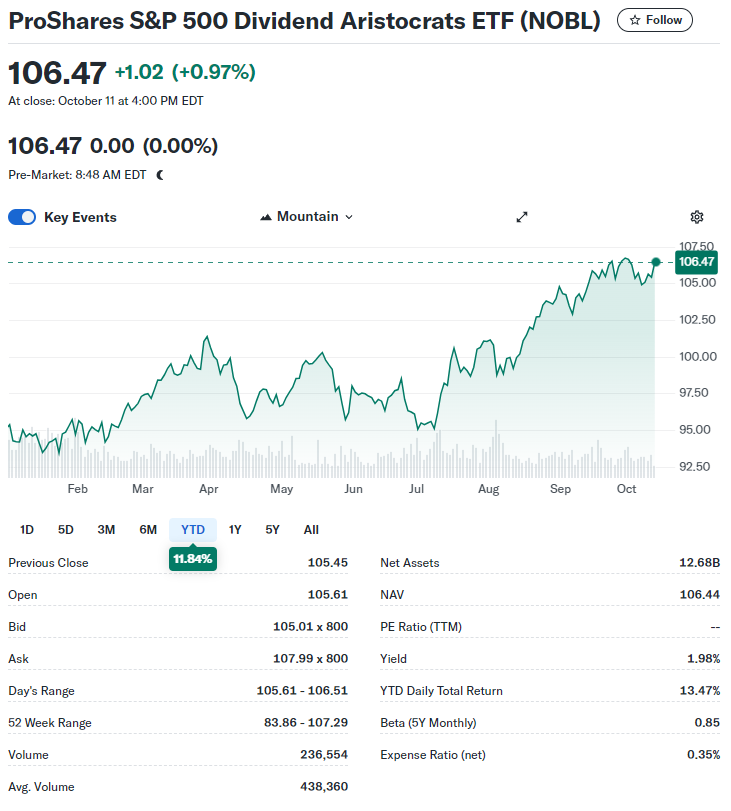Click the Beta (5Y Monthly) label
The height and width of the screenshot is (811, 731).
pyautogui.click(x=428, y=723)
